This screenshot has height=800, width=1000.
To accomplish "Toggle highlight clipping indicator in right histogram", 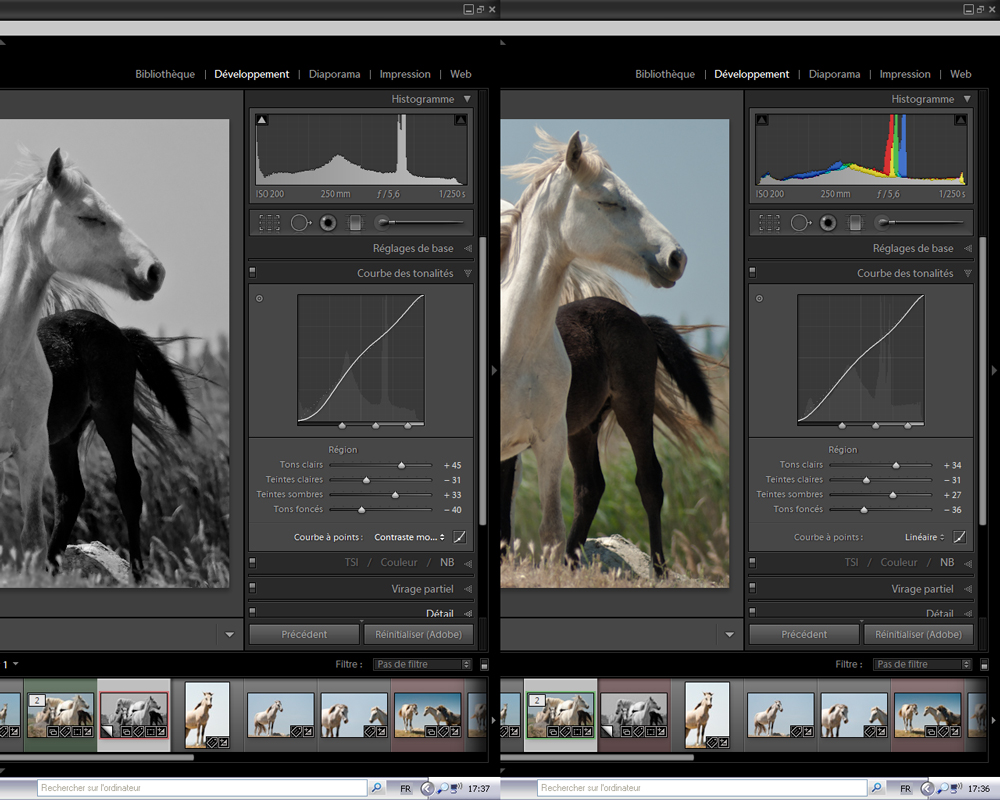I will click(960, 120).
